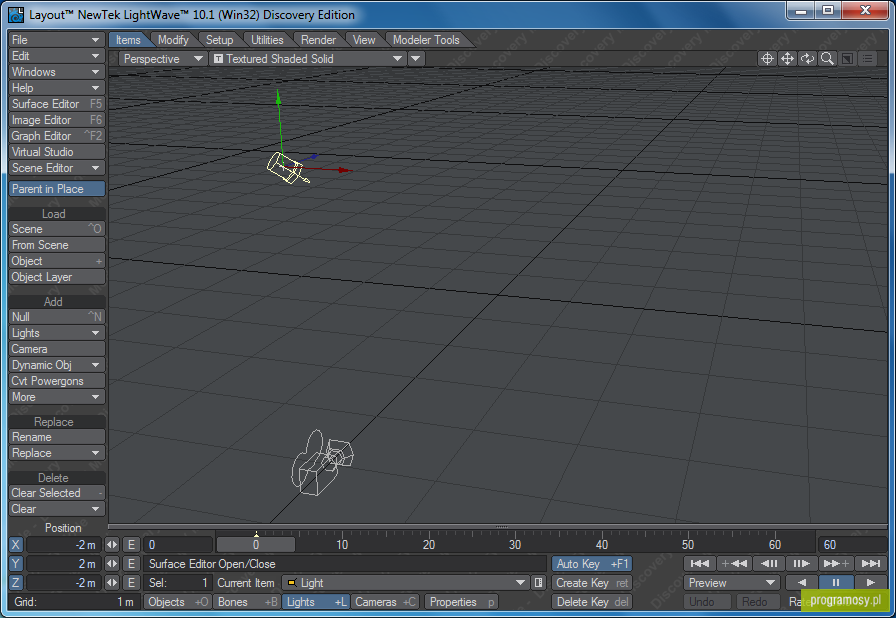This screenshot has width=896, height=618.
Task: Expand the Lights add dropdown
Action: tap(57, 332)
